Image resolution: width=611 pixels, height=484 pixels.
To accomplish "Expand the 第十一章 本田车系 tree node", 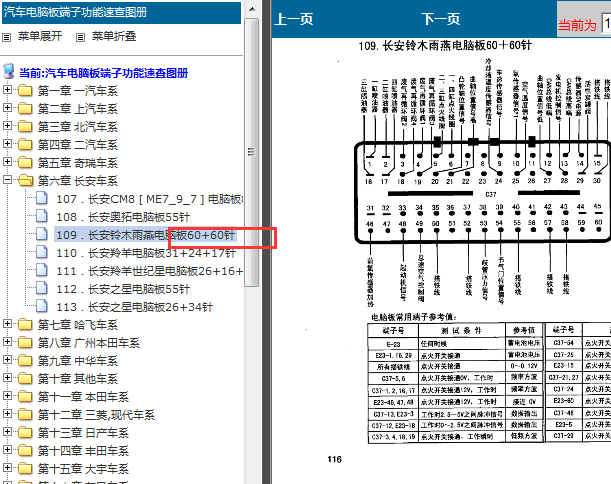I will [x=7, y=395].
